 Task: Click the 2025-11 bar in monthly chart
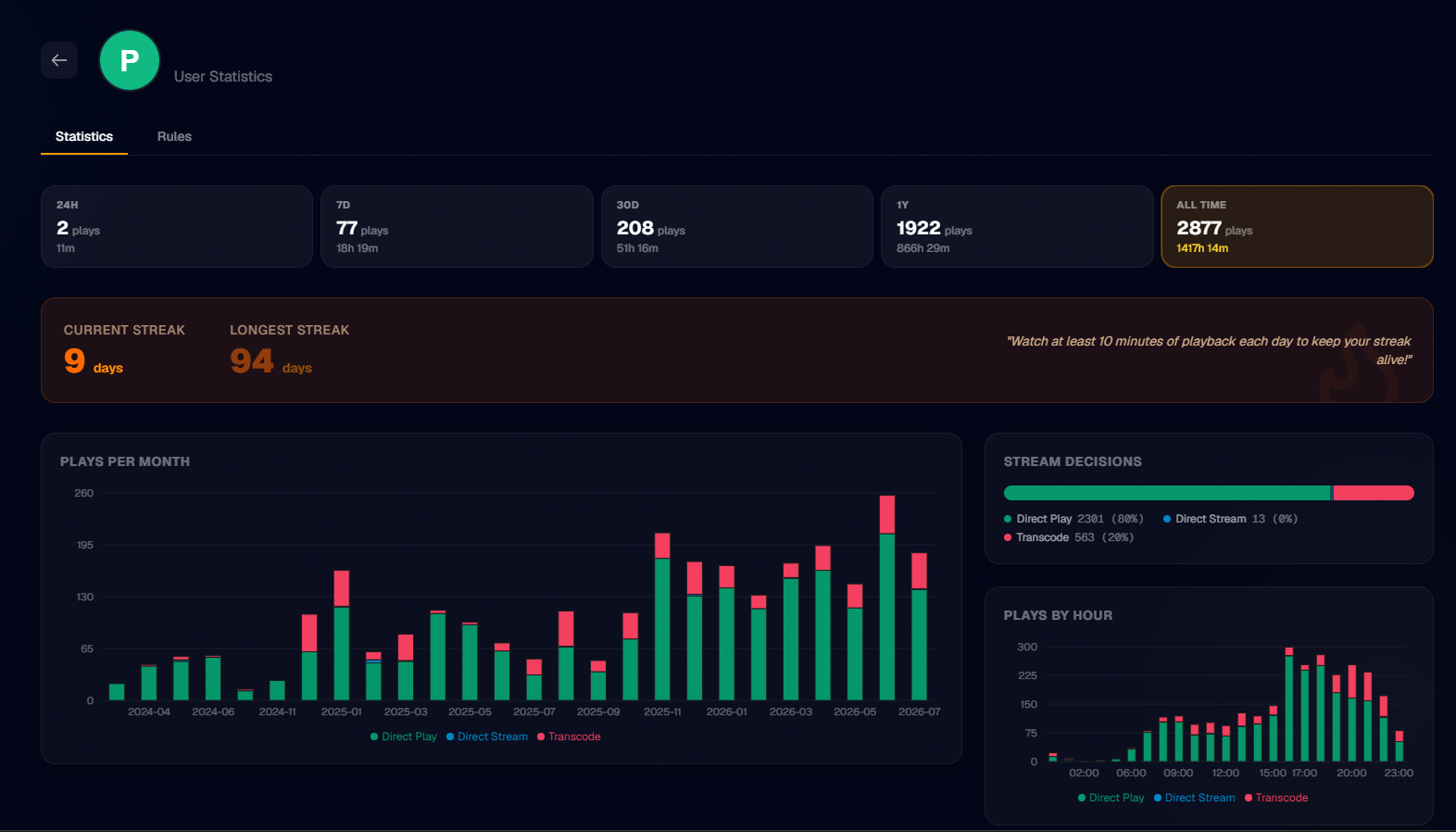tap(662, 616)
